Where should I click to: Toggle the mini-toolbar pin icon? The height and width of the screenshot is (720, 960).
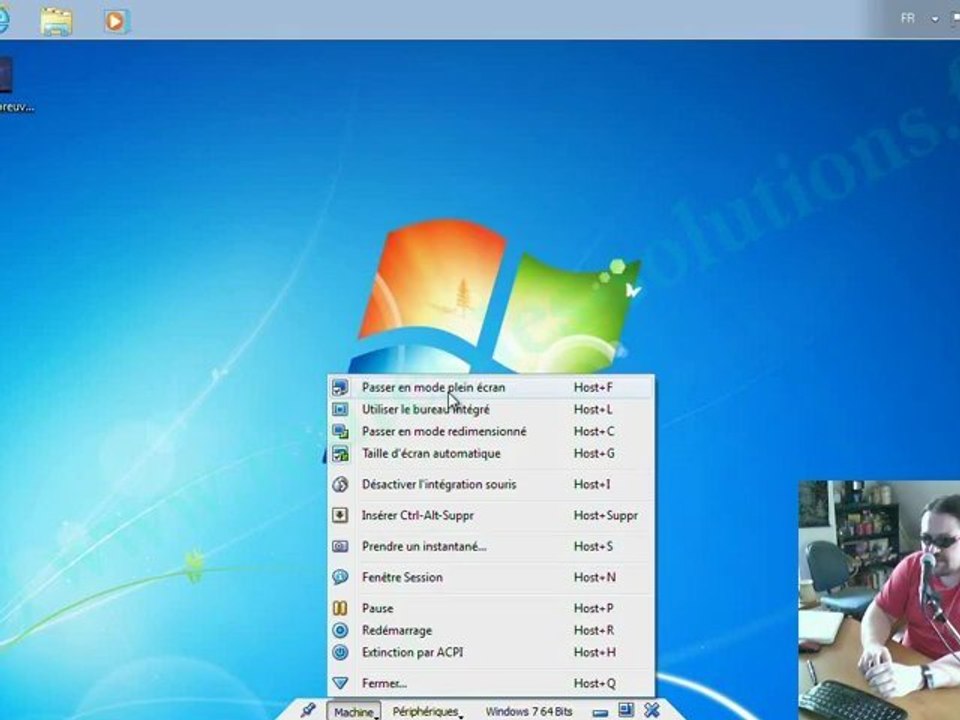click(308, 710)
